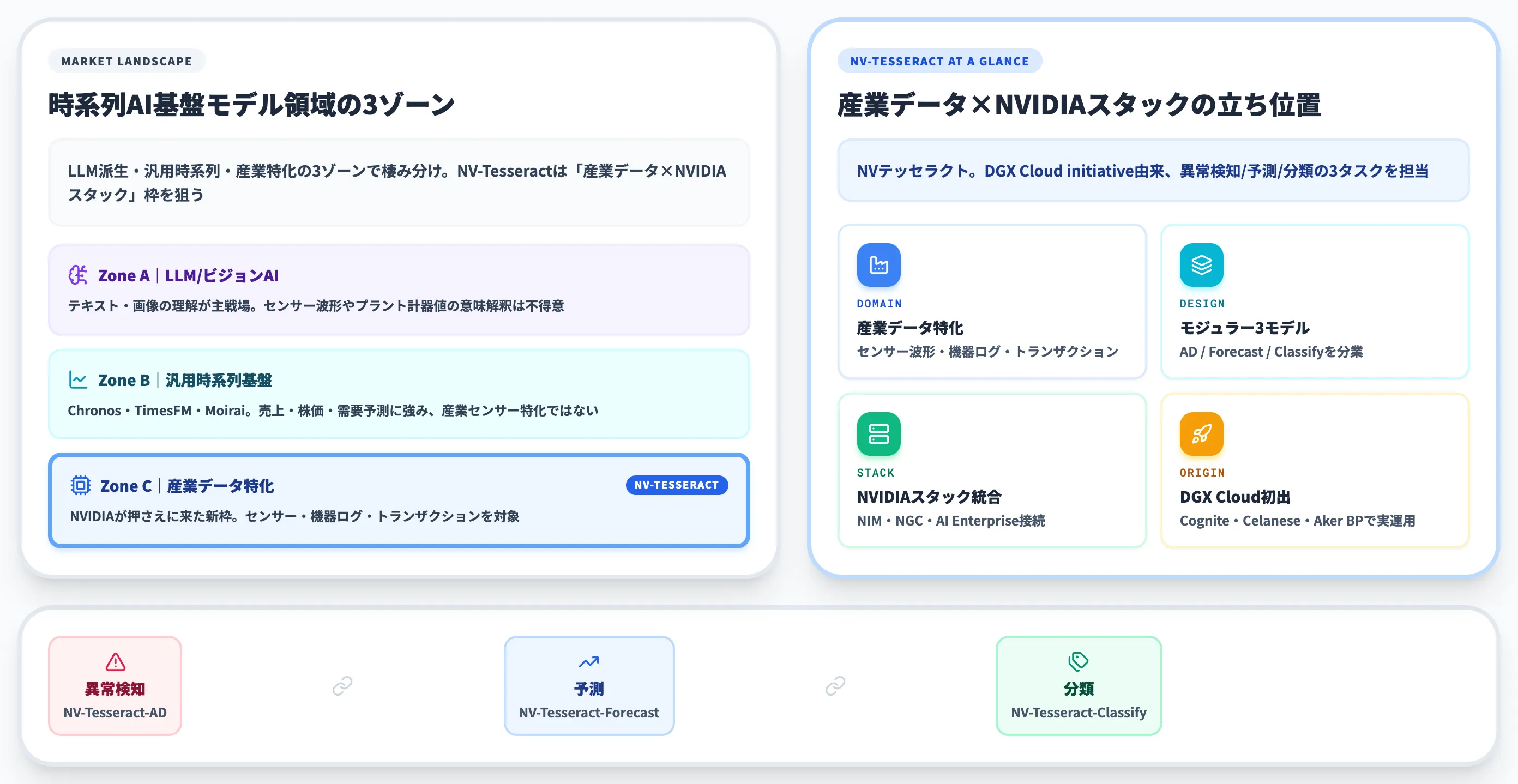Click the line chart icon beside Zone B
Viewport: 1518px width, 784px height.
tap(78, 380)
